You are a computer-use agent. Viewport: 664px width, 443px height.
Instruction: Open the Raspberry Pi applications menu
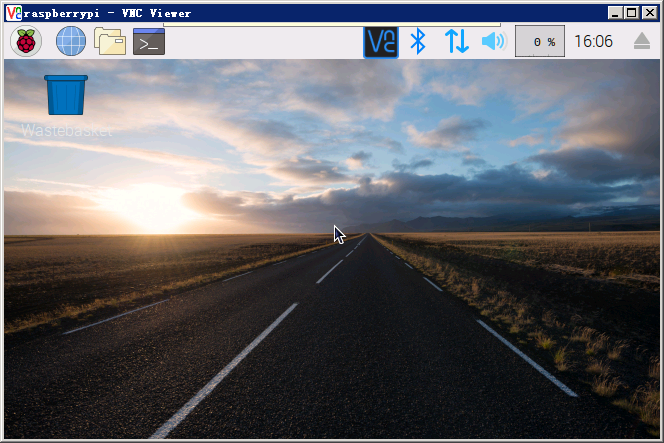click(x=26, y=41)
